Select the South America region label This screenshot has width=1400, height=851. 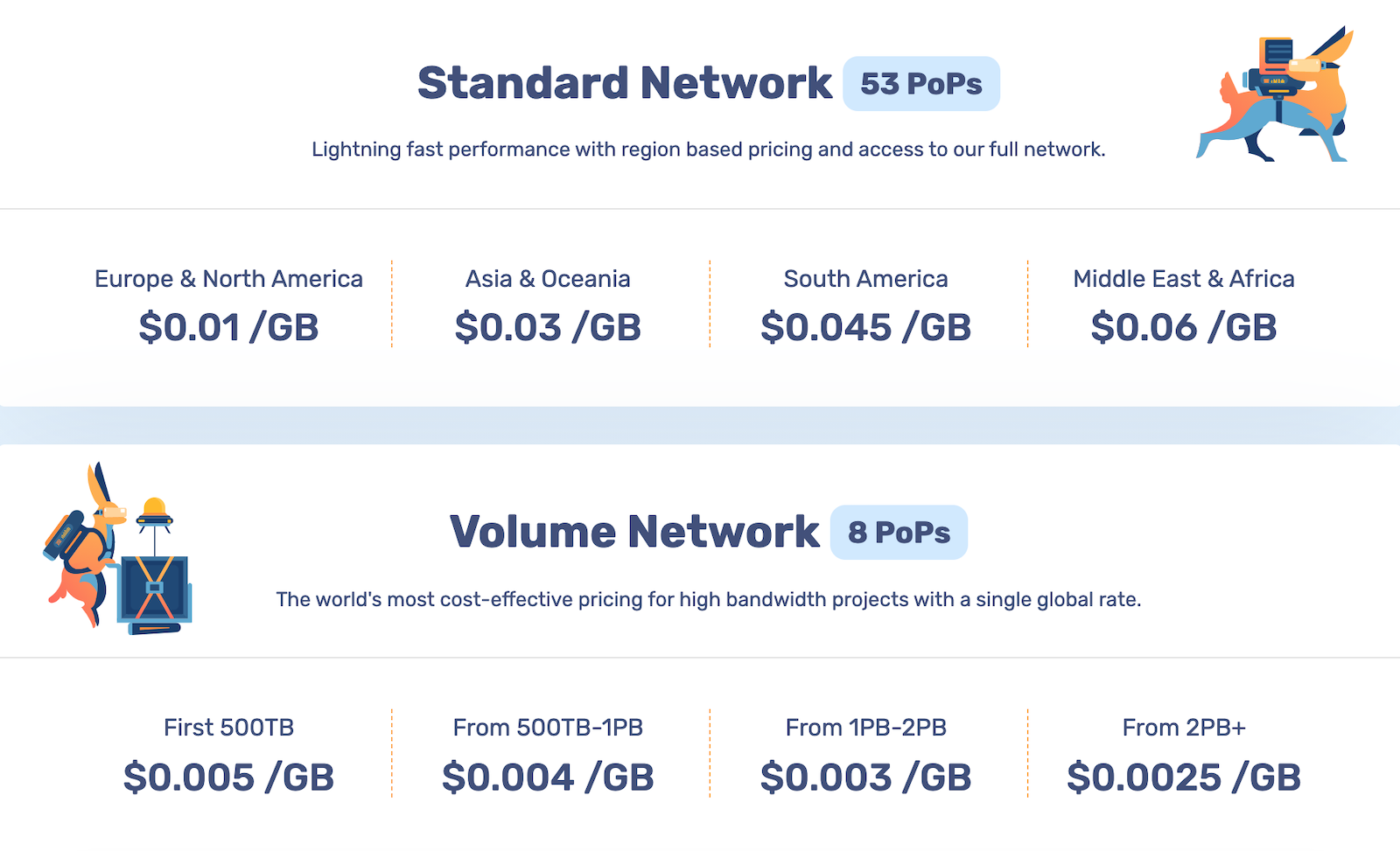[865, 279]
